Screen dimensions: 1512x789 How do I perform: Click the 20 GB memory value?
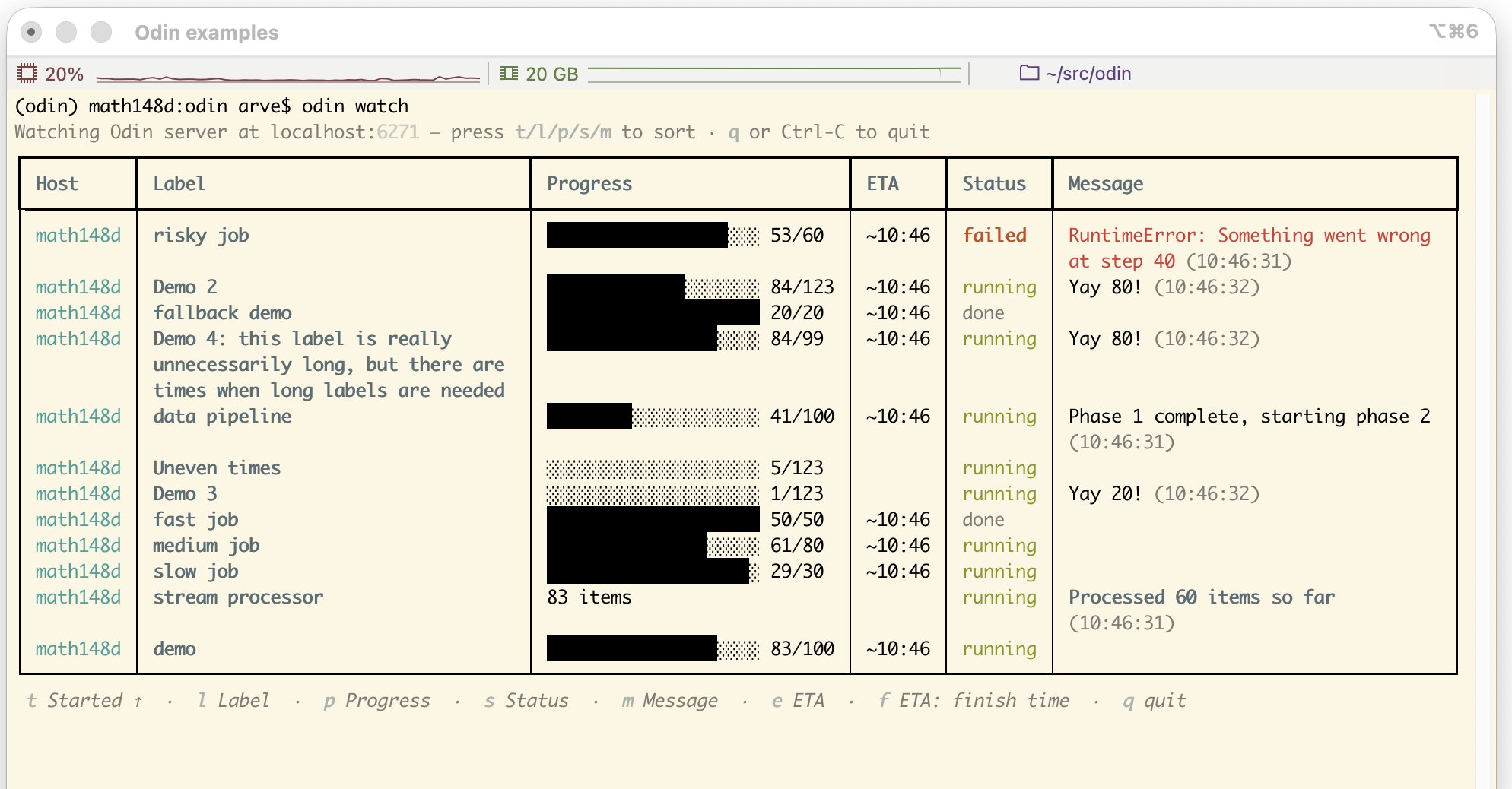click(x=552, y=74)
